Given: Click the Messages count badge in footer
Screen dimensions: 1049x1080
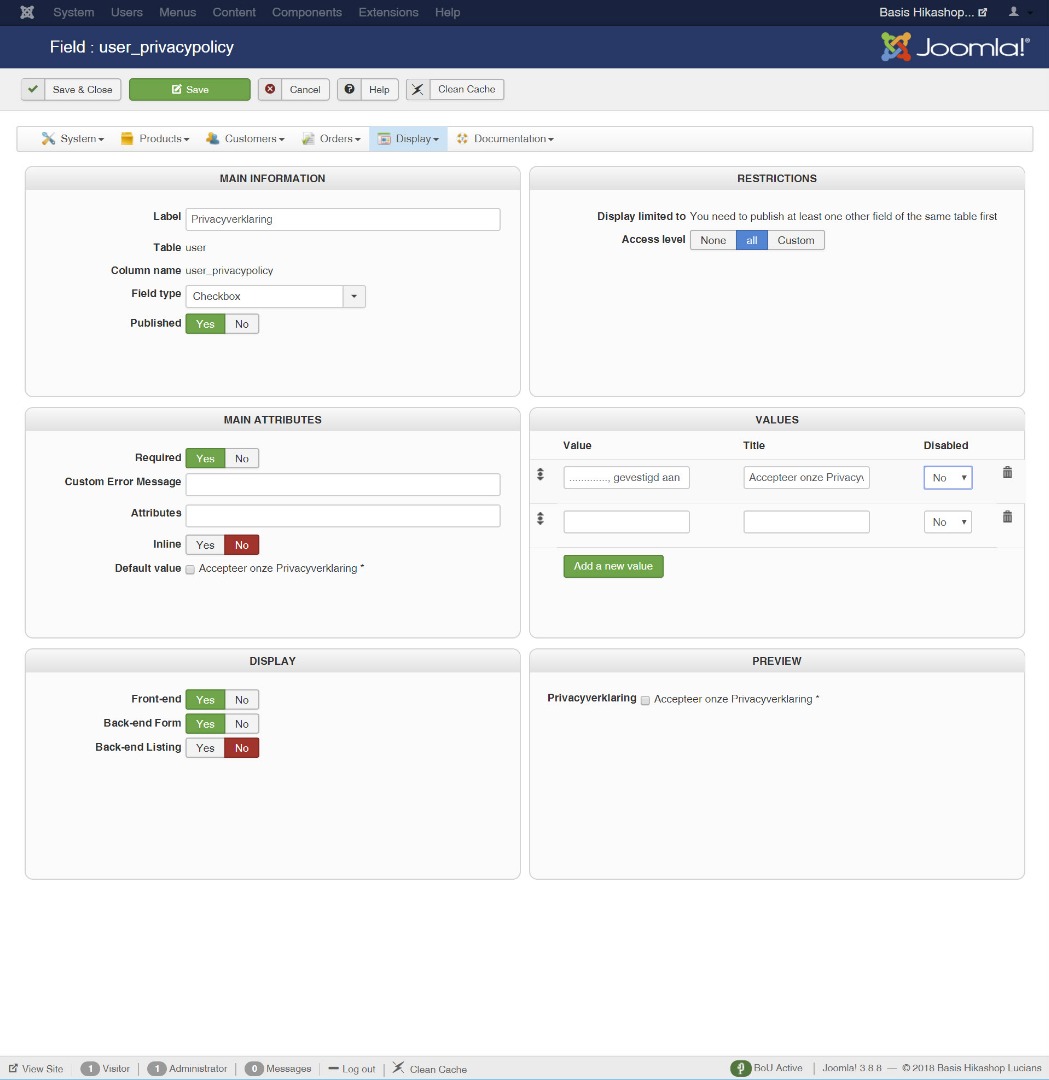Looking at the screenshot, I should [x=254, y=1068].
